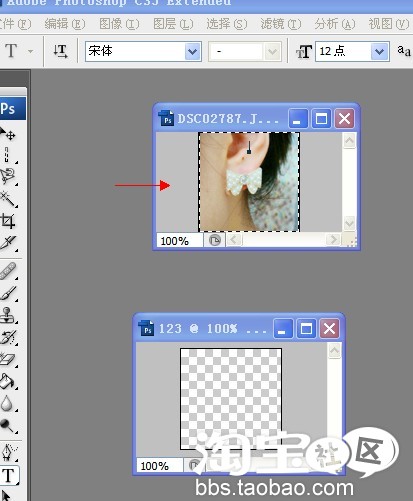Click the font size TT icon
Image resolution: width=413 pixels, height=501 pixels.
(x=304, y=52)
